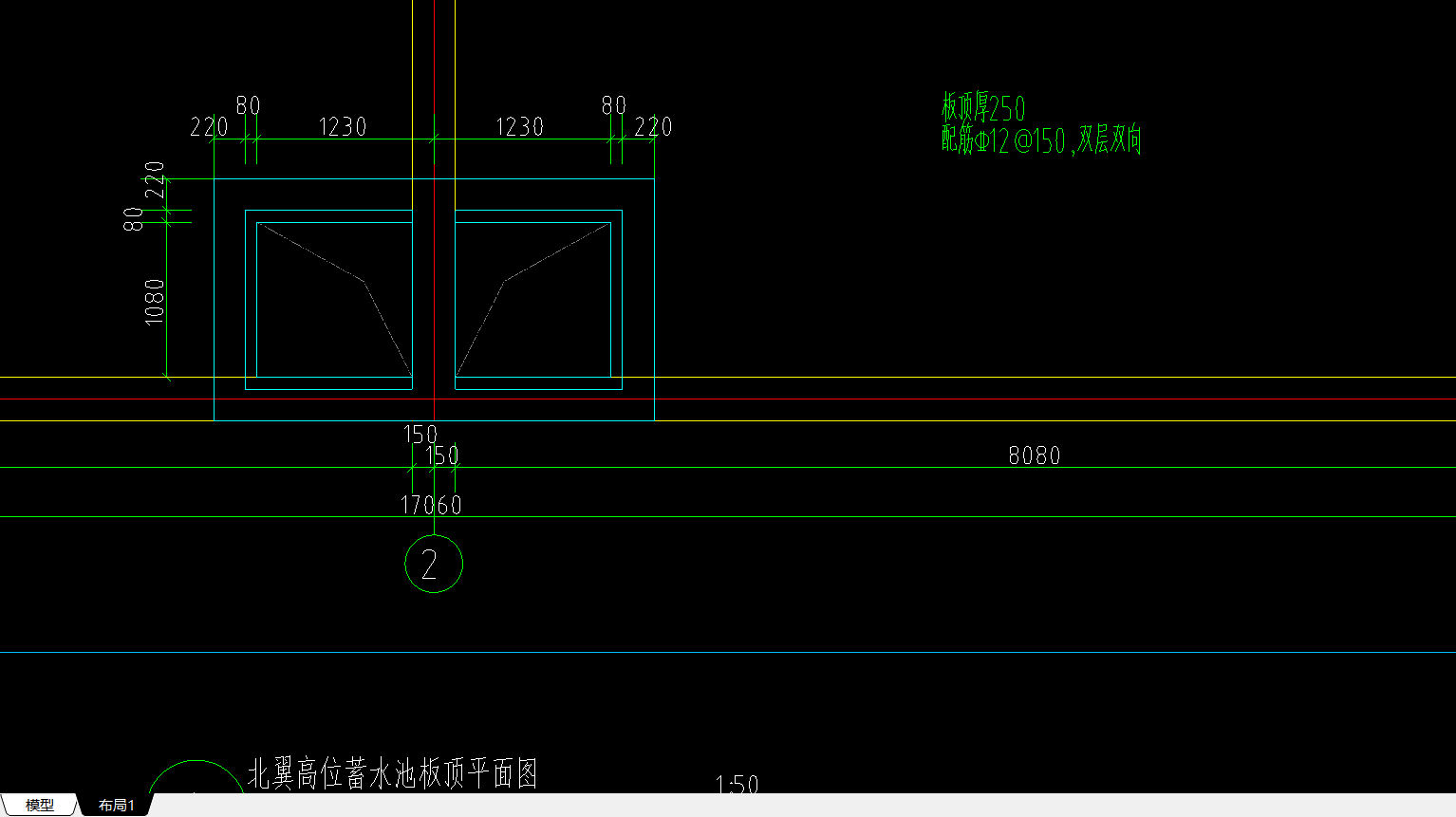Select the upper 150 dimension above axis 2
This screenshot has height=817, width=1456.
[420, 435]
